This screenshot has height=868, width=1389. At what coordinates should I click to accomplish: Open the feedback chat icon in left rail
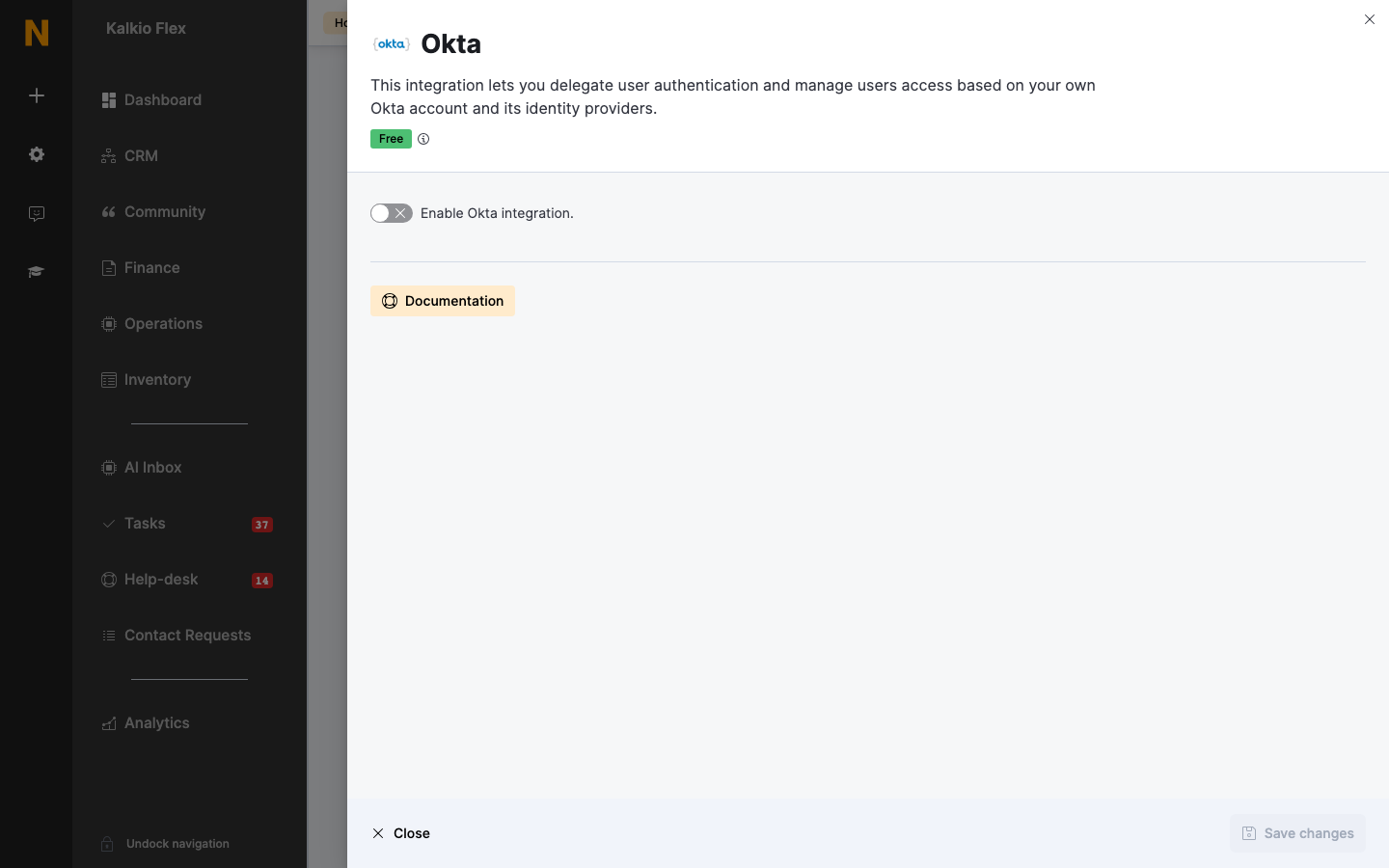tap(37, 213)
